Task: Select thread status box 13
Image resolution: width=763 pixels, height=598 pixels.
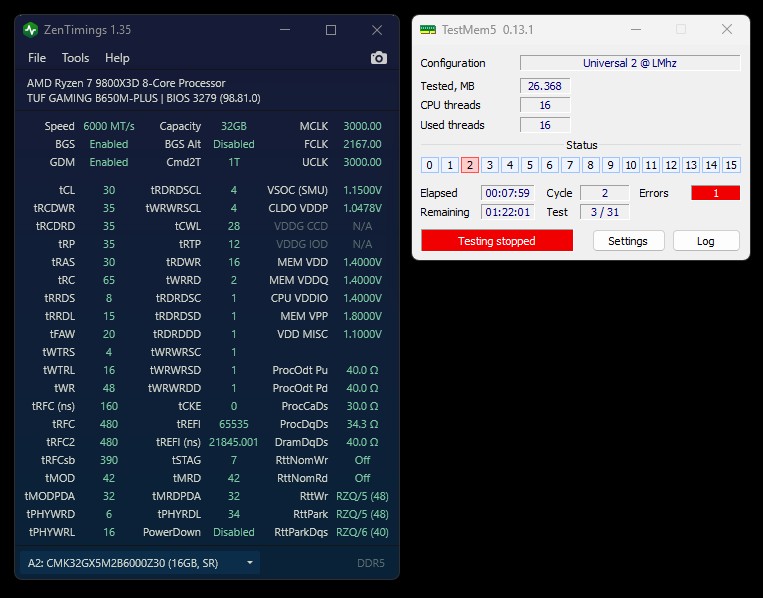Action: [691, 165]
